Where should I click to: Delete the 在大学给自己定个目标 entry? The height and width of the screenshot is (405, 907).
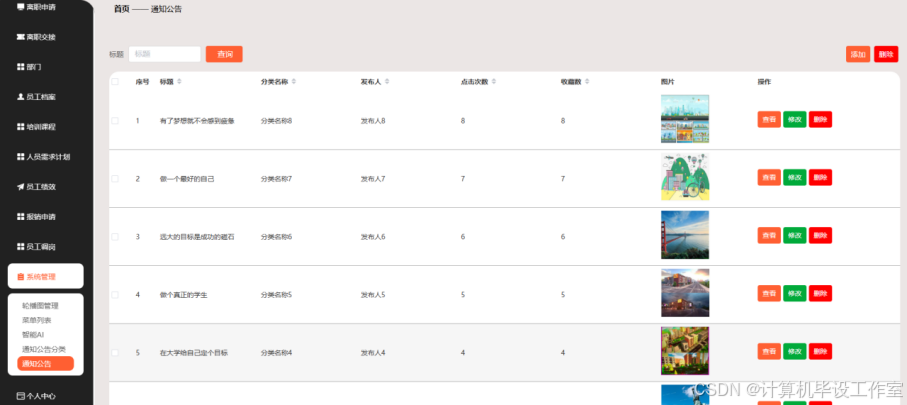click(x=820, y=351)
